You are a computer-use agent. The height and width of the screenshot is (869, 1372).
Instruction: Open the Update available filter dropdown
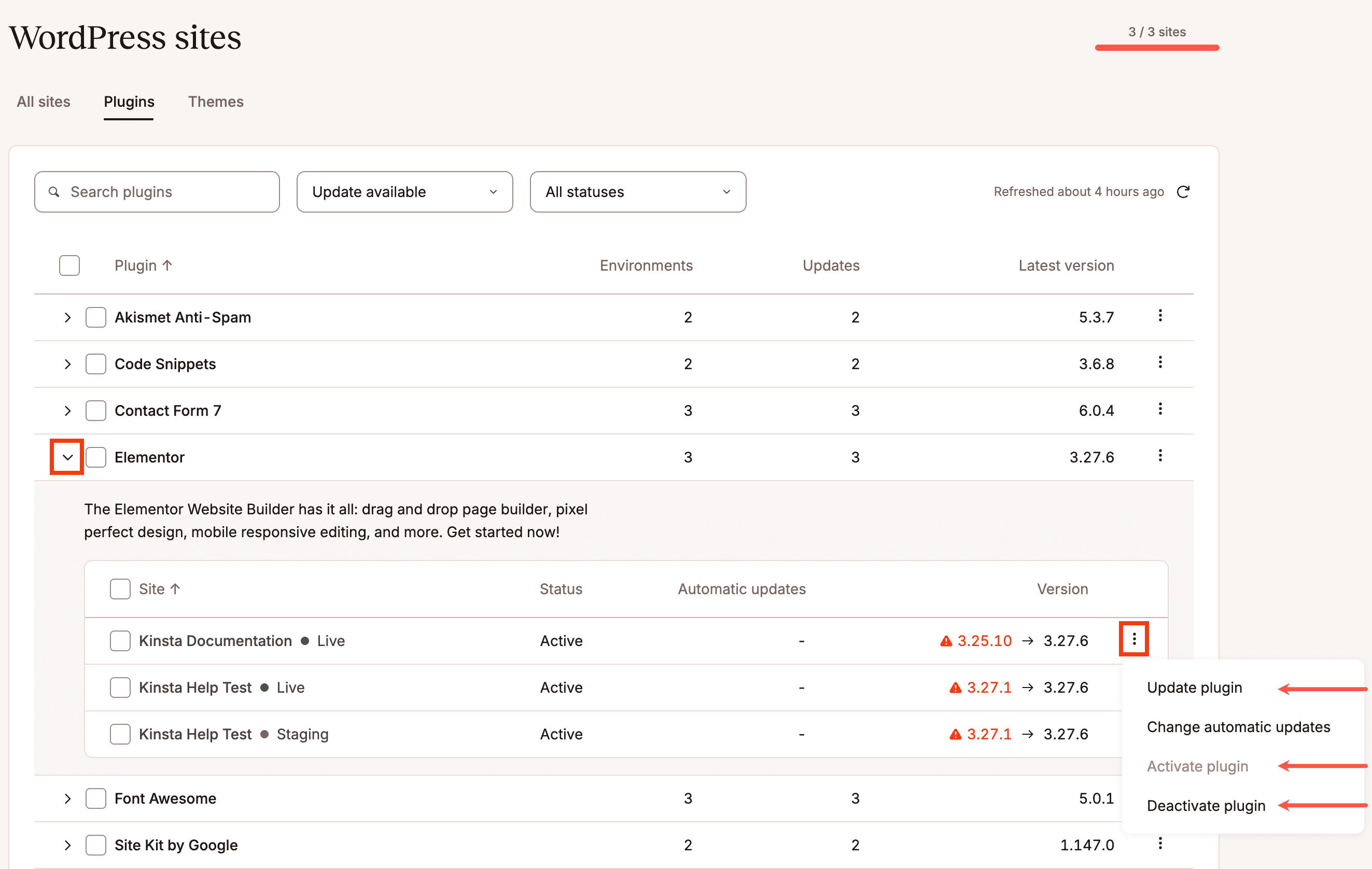pyautogui.click(x=404, y=192)
